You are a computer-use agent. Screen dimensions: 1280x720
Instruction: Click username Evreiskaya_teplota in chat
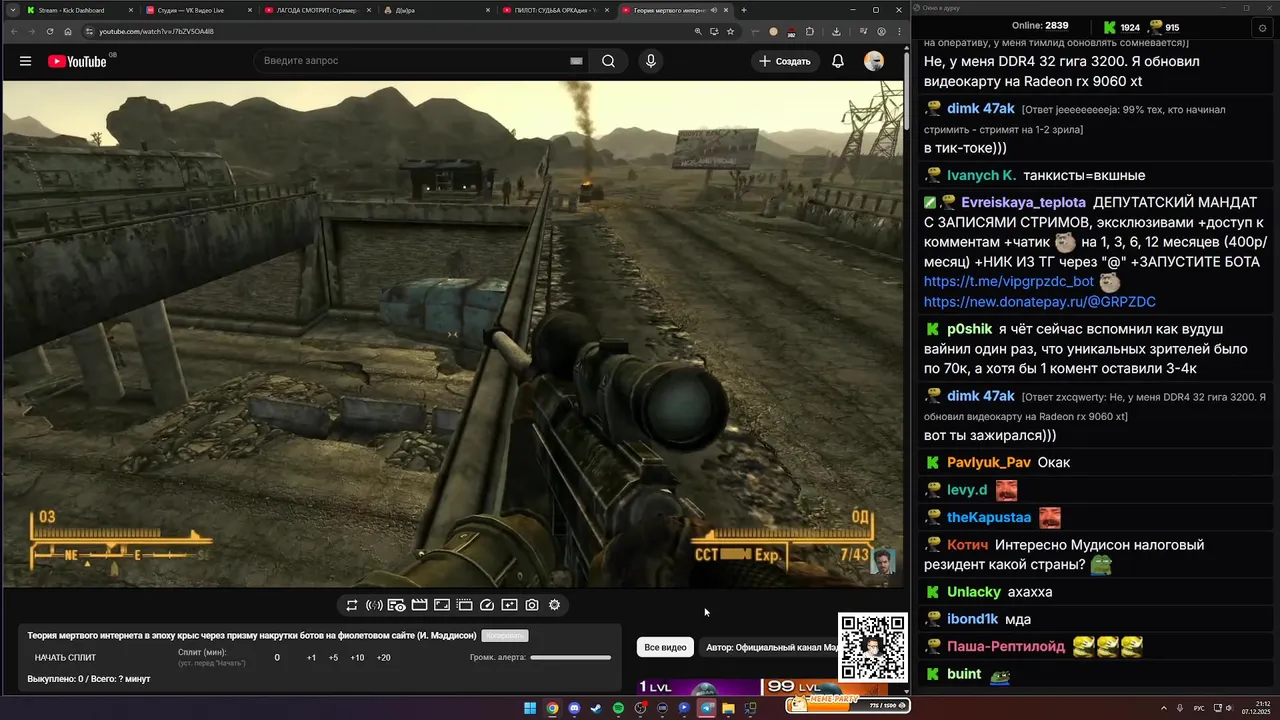pyautogui.click(x=1023, y=202)
